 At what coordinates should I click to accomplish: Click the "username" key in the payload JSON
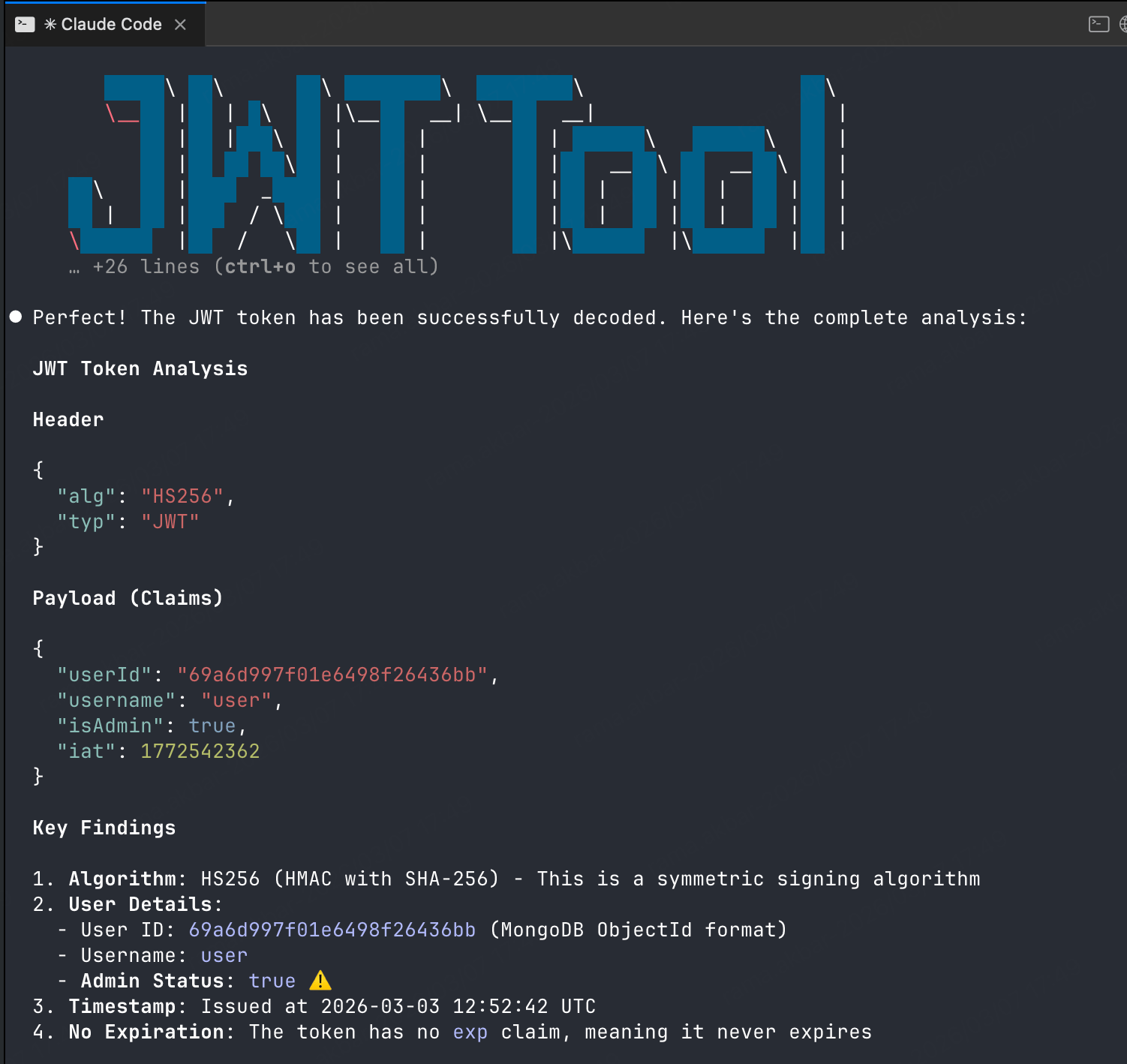tap(116, 700)
